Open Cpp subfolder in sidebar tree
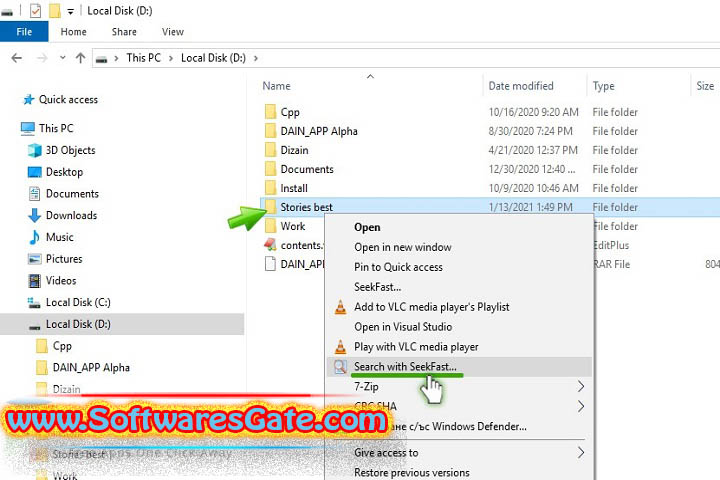 (62, 346)
